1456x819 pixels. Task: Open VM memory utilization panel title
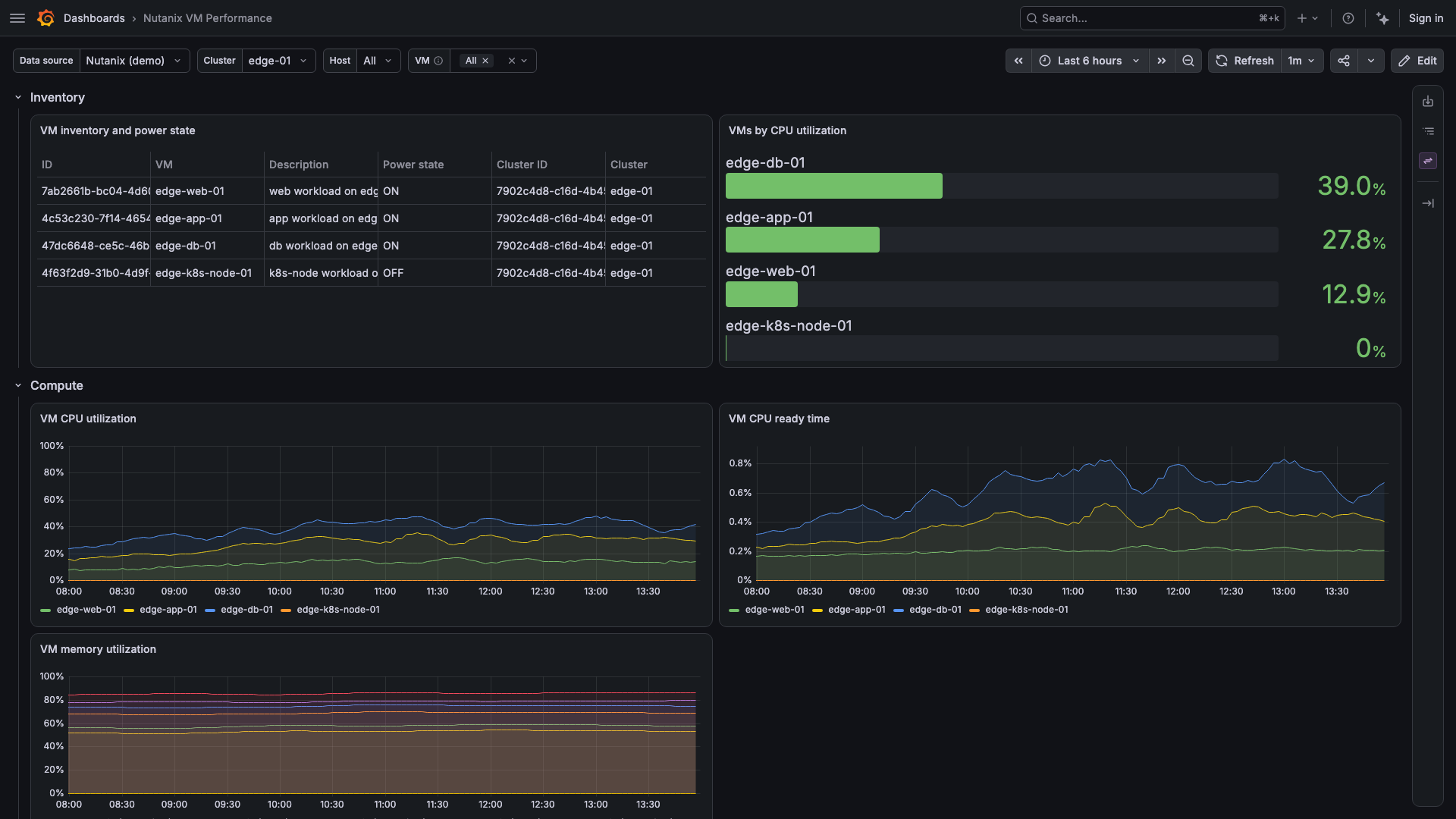click(98, 649)
